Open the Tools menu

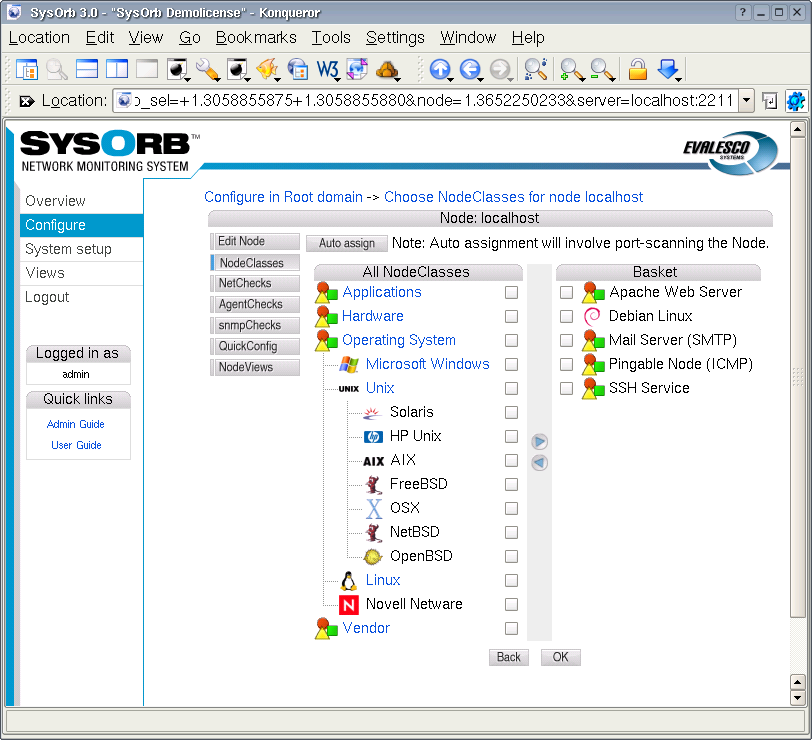(x=331, y=38)
